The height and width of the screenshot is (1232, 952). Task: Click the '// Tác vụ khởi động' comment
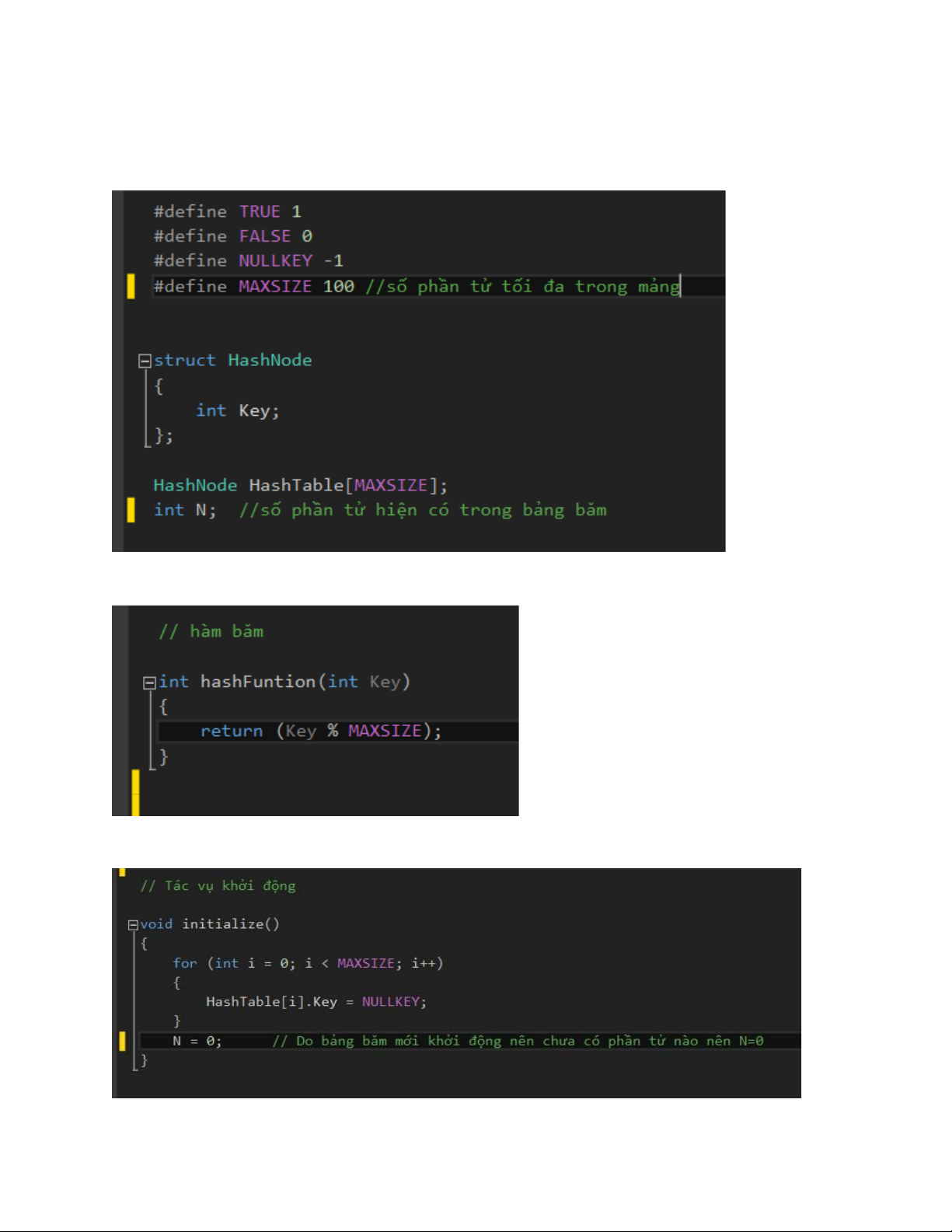click(x=218, y=886)
